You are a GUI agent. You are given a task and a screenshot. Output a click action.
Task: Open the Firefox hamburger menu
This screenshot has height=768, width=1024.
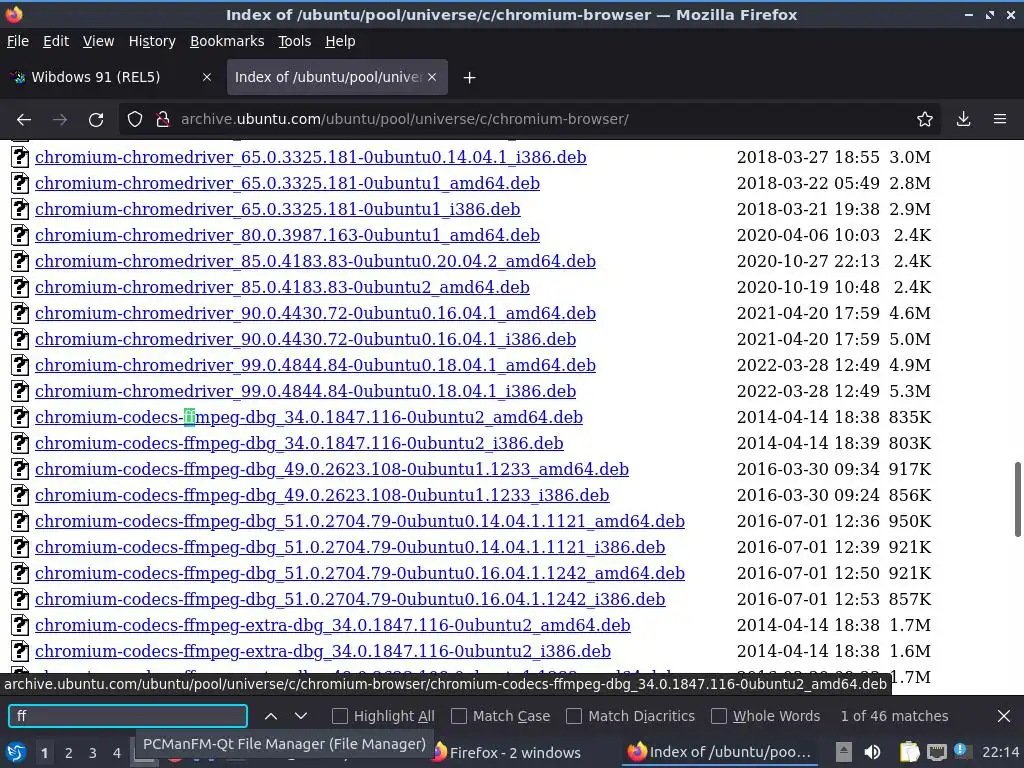[x=1000, y=120]
